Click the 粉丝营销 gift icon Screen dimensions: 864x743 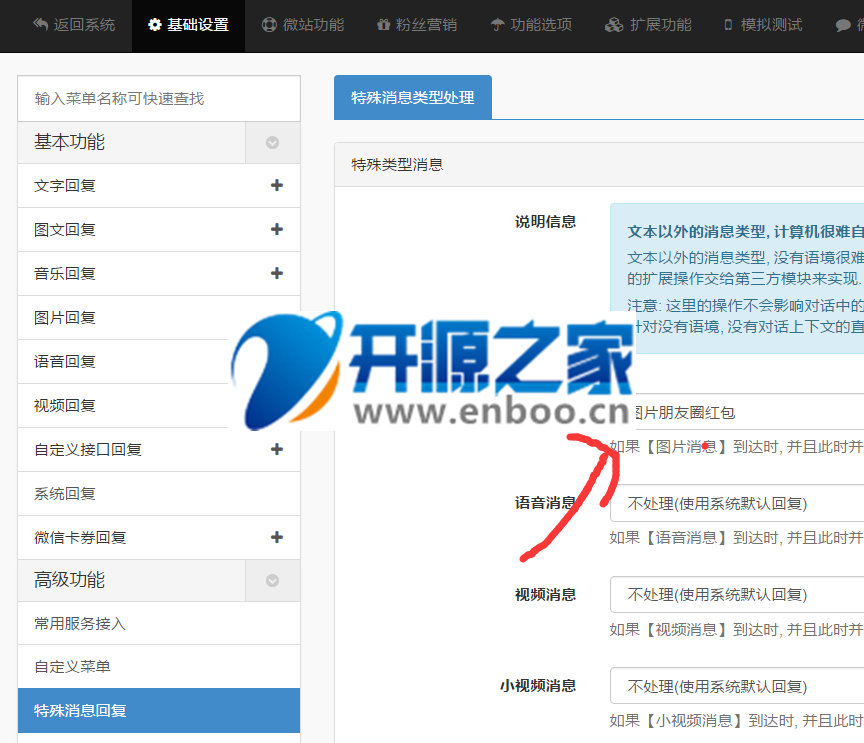tap(384, 25)
